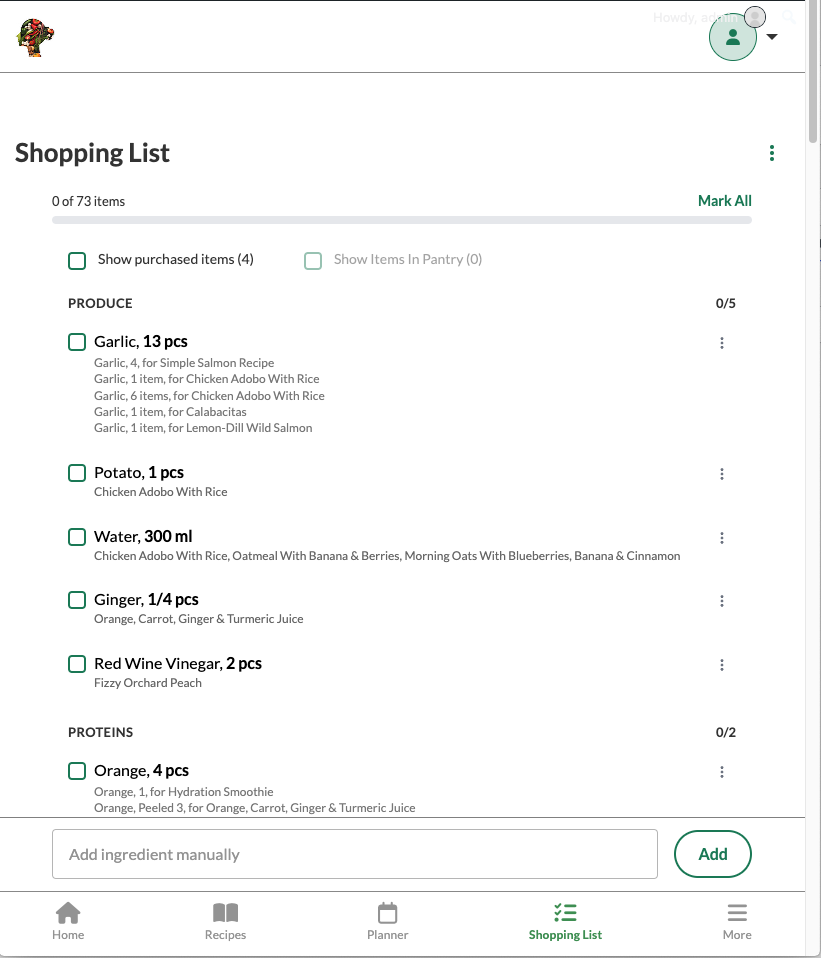This screenshot has height=958, width=821.
Task: Click 'Garlic, 1 item, for Calabacitas' line
Action: pos(170,412)
